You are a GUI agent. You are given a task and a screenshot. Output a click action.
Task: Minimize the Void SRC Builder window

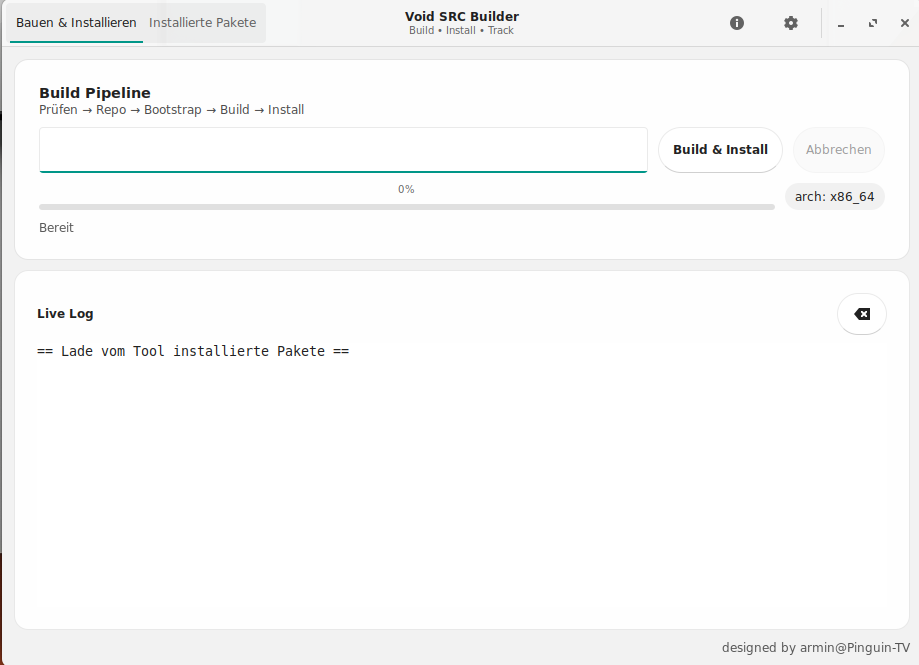click(x=841, y=24)
